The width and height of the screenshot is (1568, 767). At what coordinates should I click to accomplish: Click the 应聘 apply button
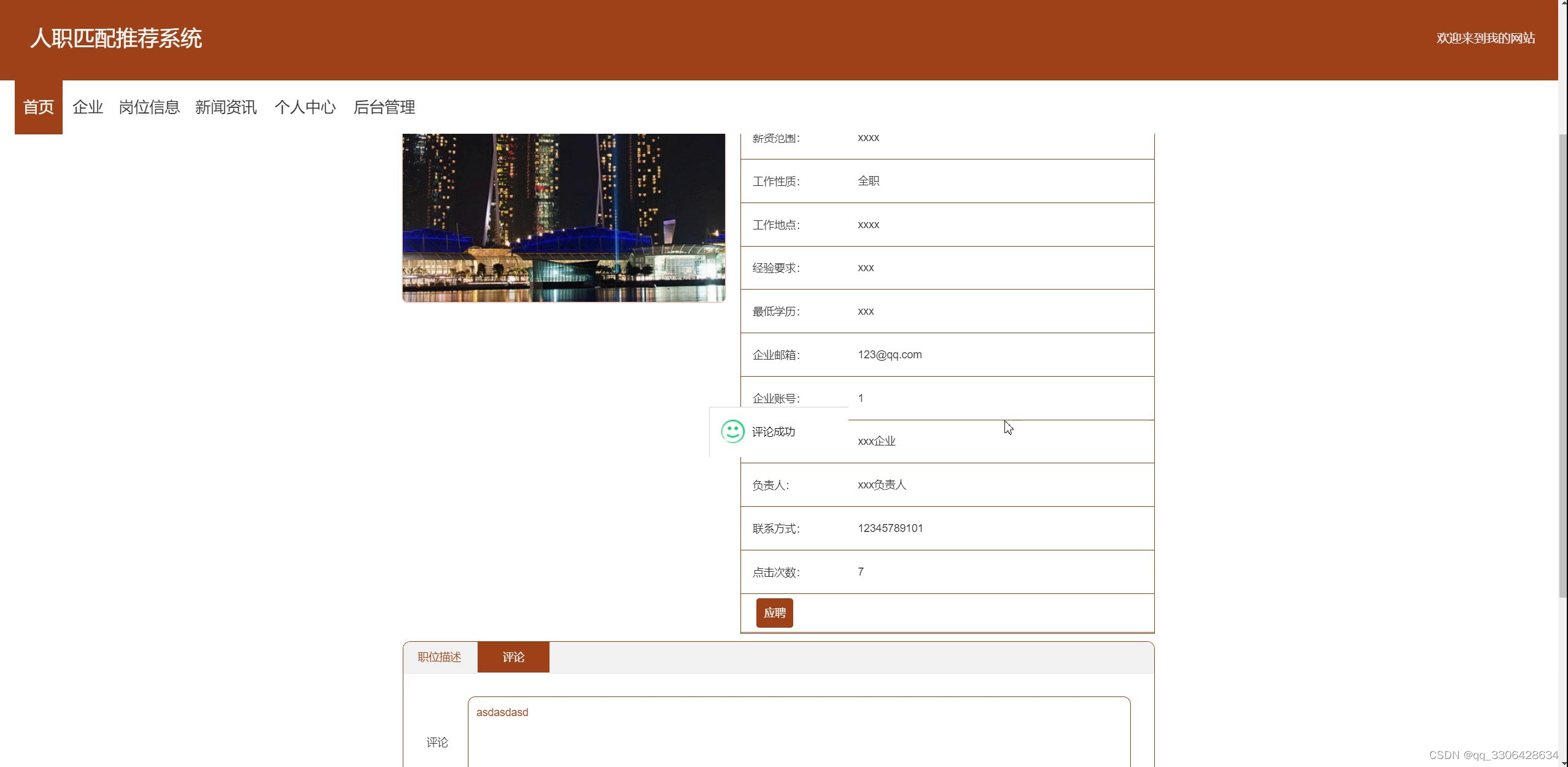point(774,612)
